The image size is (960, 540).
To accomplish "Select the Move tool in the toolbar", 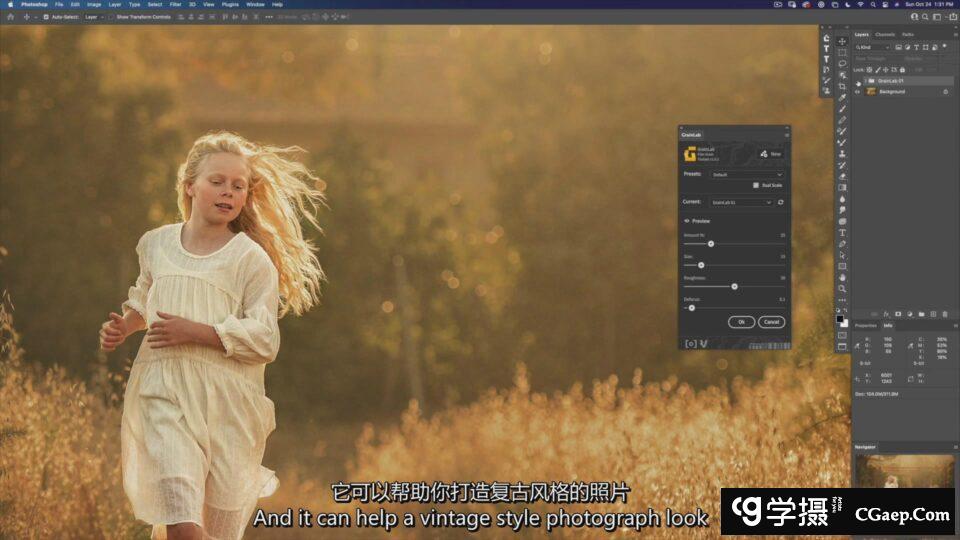I will (x=842, y=41).
